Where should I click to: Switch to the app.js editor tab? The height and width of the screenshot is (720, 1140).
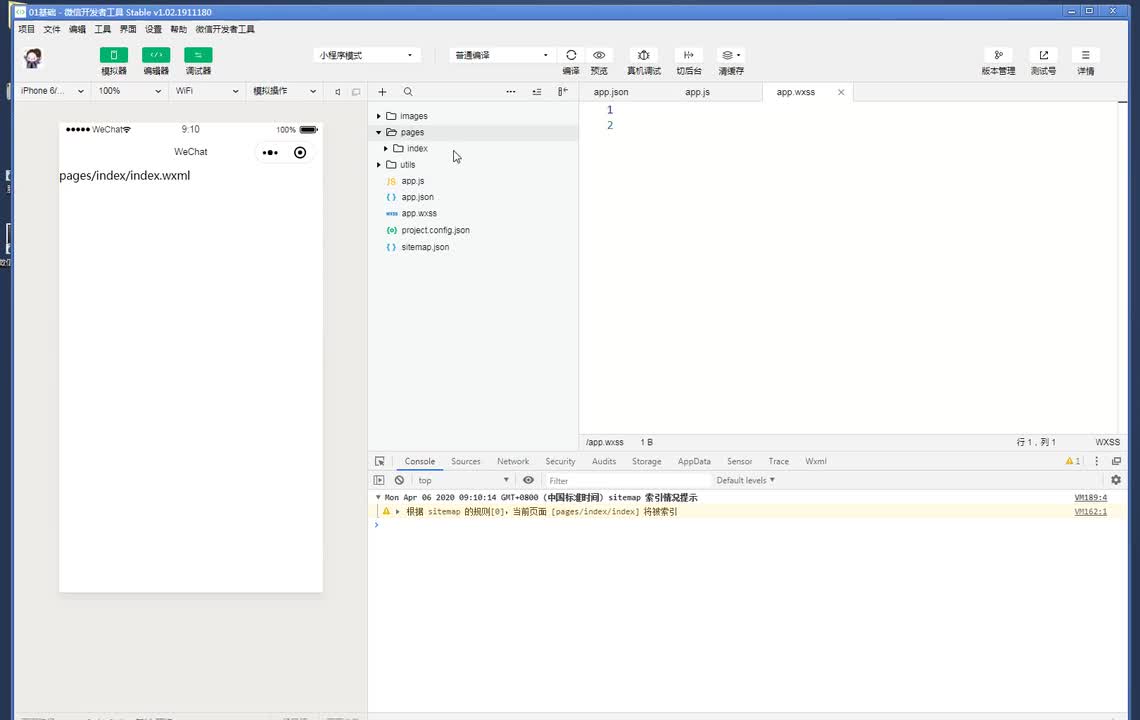point(697,92)
